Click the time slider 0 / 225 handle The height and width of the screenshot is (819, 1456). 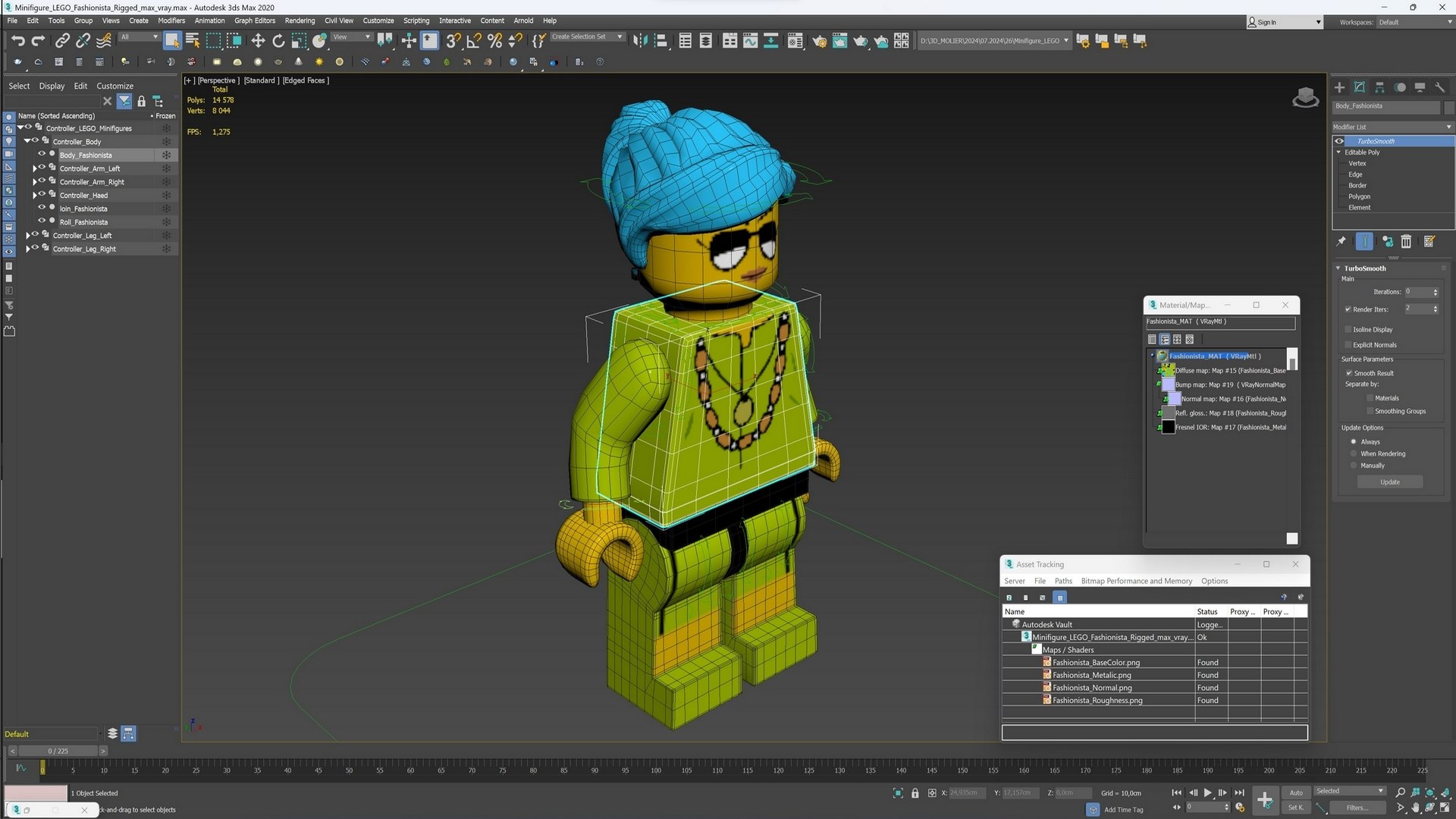click(x=58, y=751)
